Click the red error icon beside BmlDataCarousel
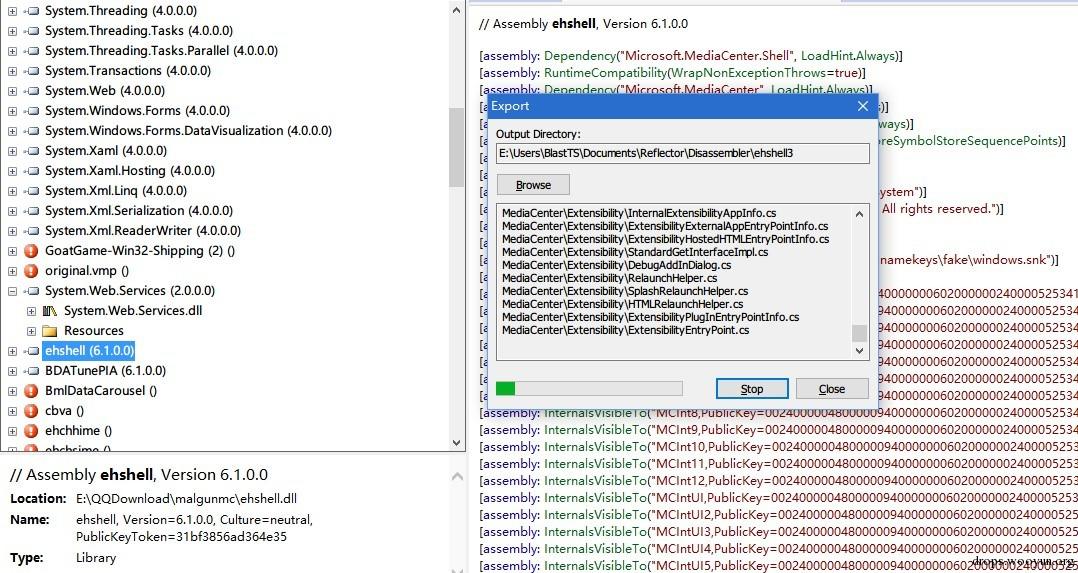This screenshot has width=1078, height=573. tap(30, 391)
